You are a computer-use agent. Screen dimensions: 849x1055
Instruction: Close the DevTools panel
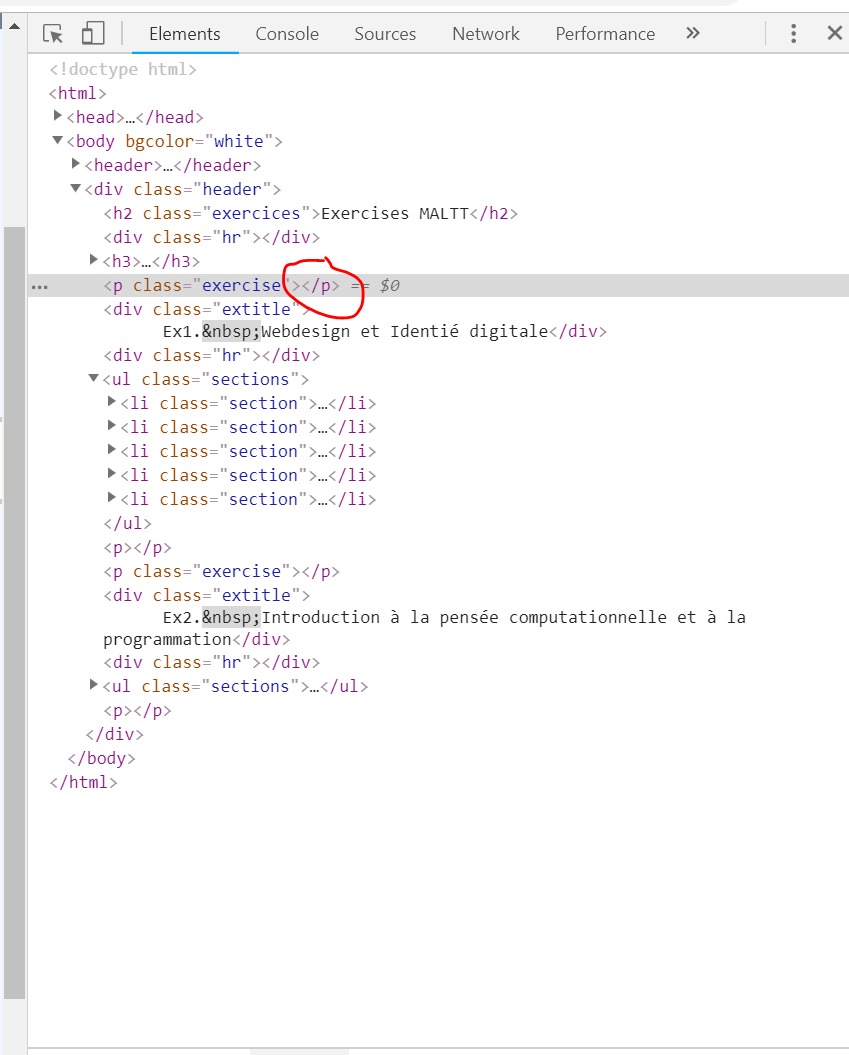(834, 33)
